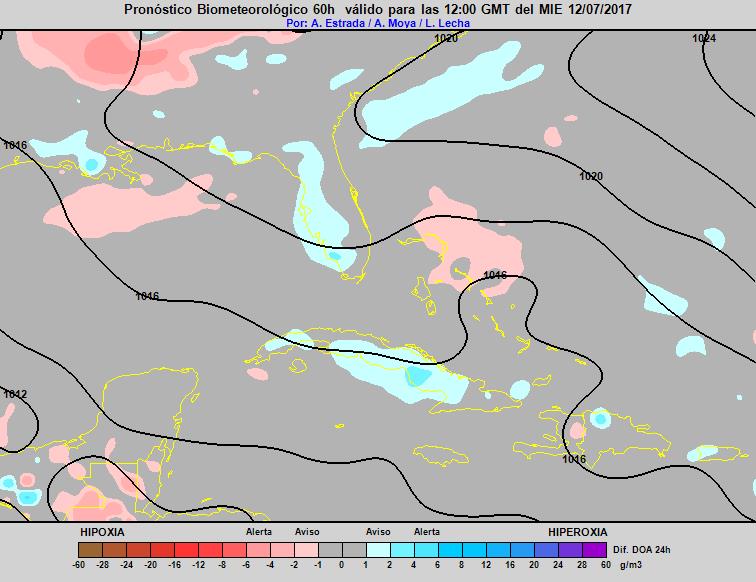
Task: Click the HIPEROXIA legend heading
Action: pyautogui.click(x=578, y=532)
